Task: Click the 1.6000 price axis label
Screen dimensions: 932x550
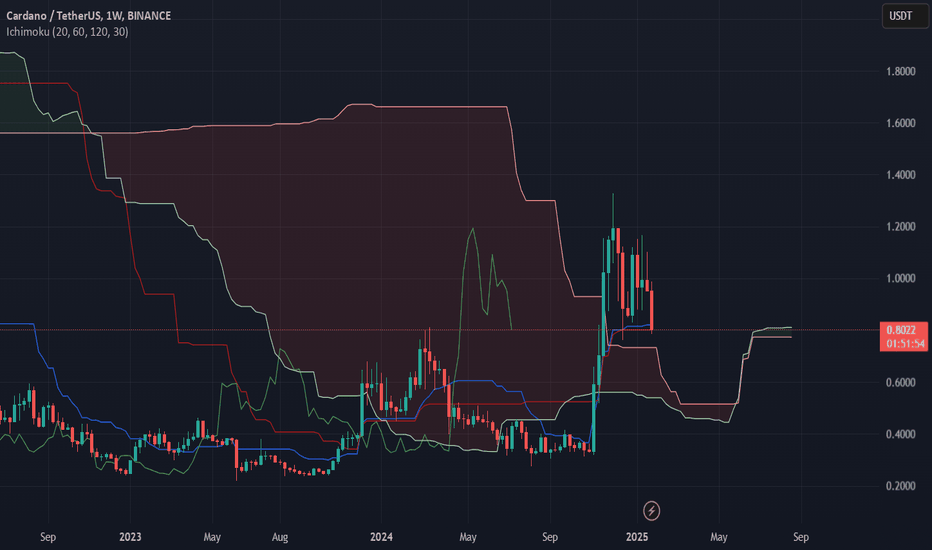Action: pyautogui.click(x=900, y=123)
